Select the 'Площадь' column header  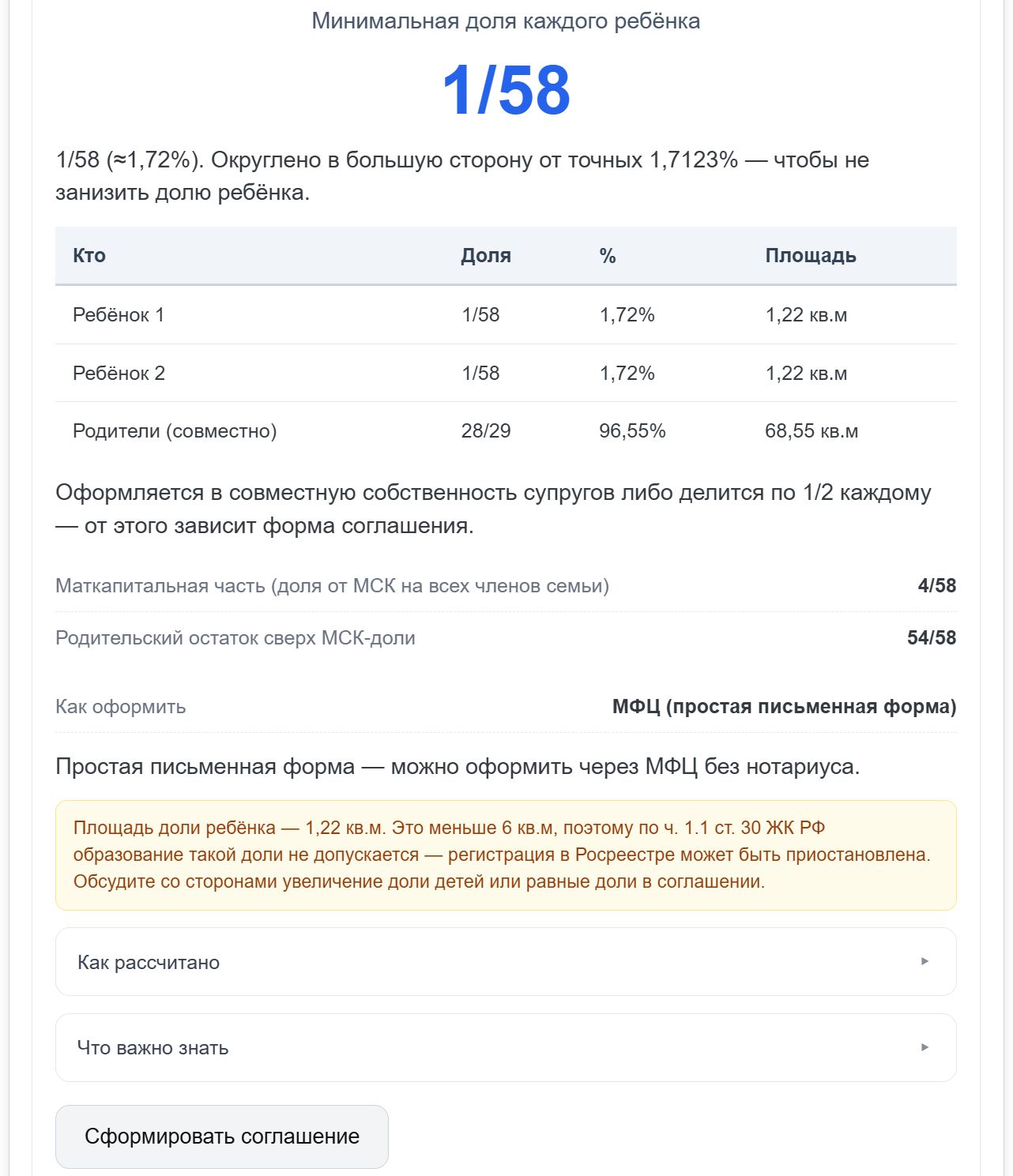[811, 255]
